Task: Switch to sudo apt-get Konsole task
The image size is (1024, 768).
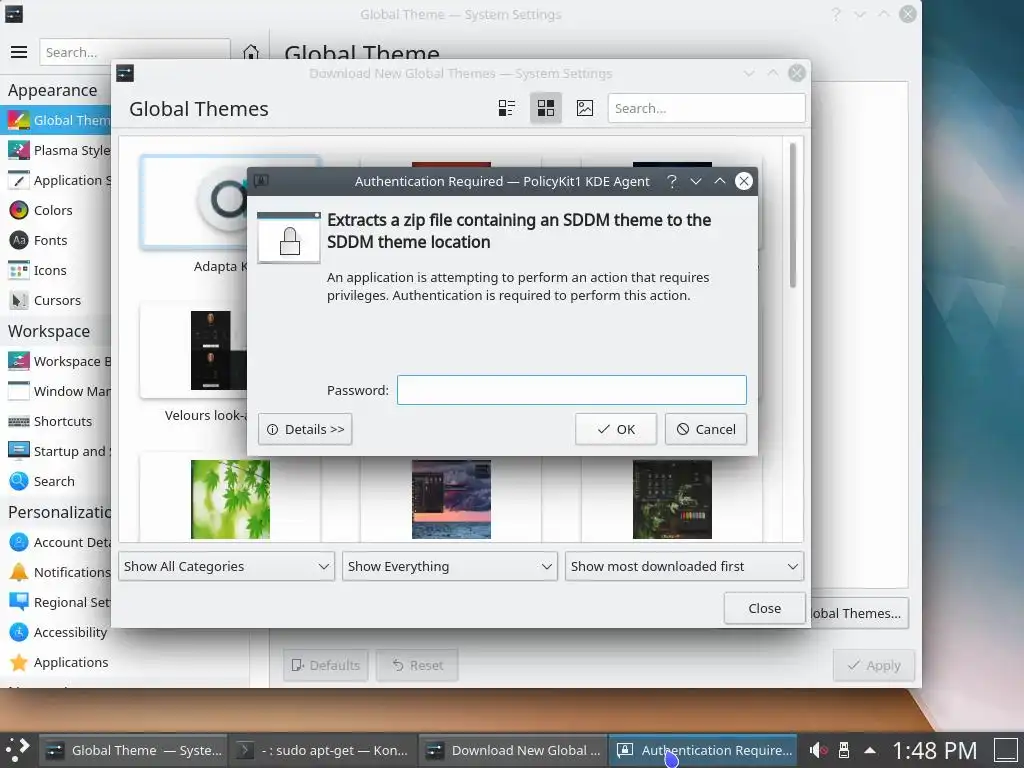Action: 325,750
